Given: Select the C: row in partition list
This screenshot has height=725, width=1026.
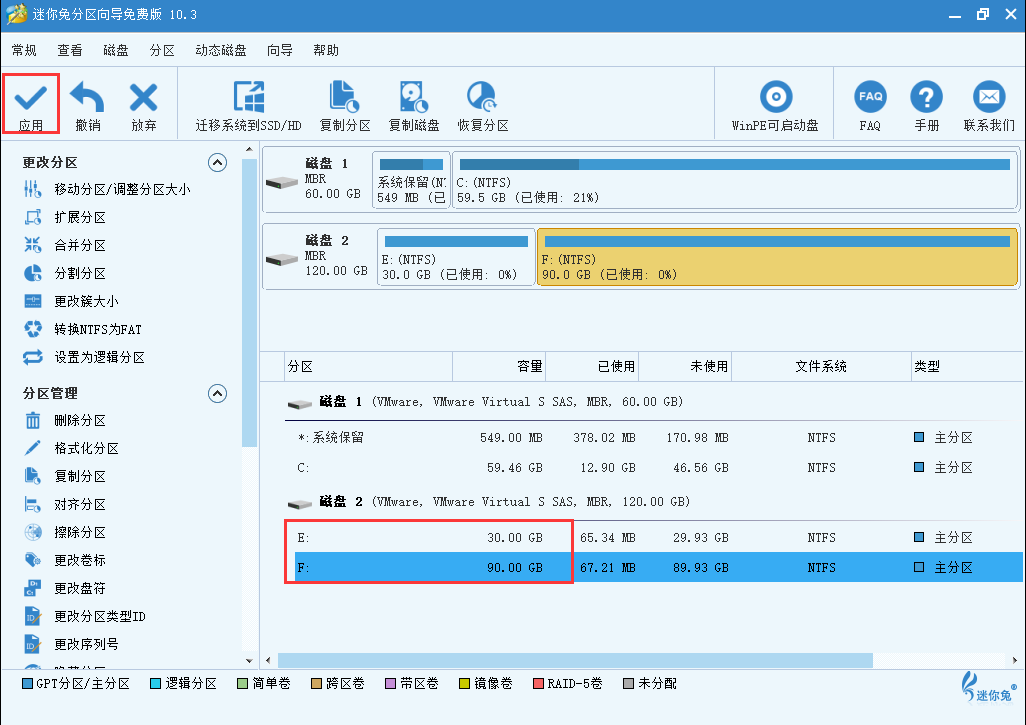Looking at the screenshot, I should click(654, 468).
